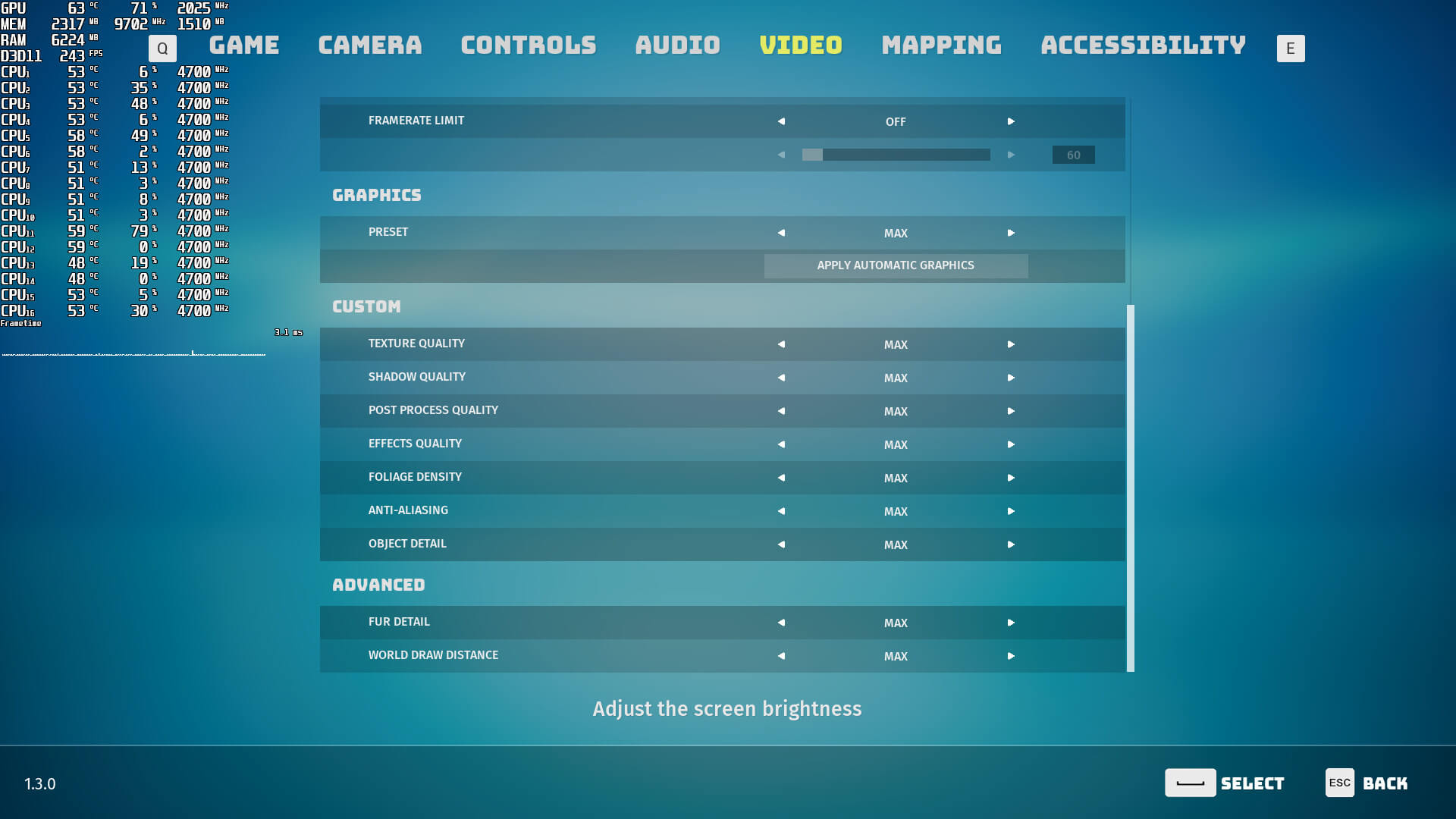
Task: Lower Graphics Preset with left arrow
Action: click(781, 233)
